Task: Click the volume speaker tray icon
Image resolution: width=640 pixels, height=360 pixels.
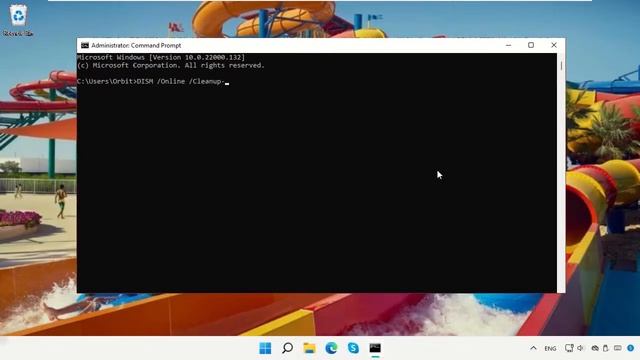Action: [581, 348]
